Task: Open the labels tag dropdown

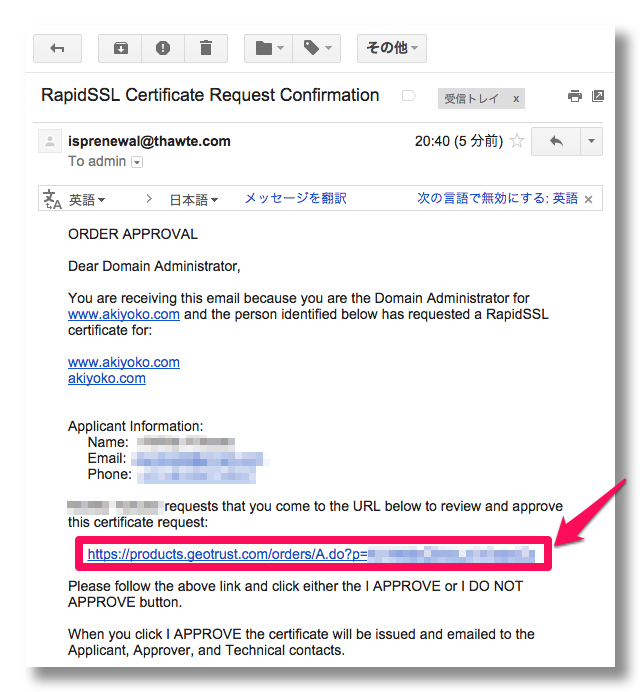Action: tap(316, 48)
